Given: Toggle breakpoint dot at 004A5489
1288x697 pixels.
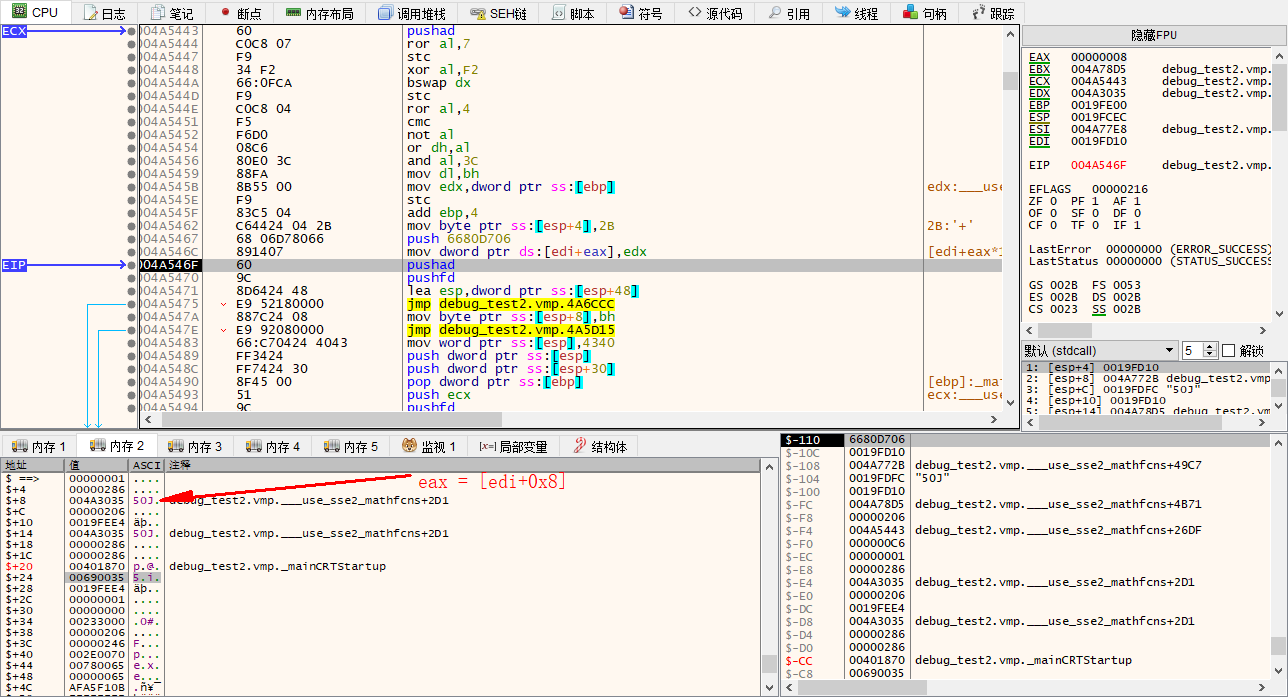Looking at the screenshot, I should tap(131, 356).
